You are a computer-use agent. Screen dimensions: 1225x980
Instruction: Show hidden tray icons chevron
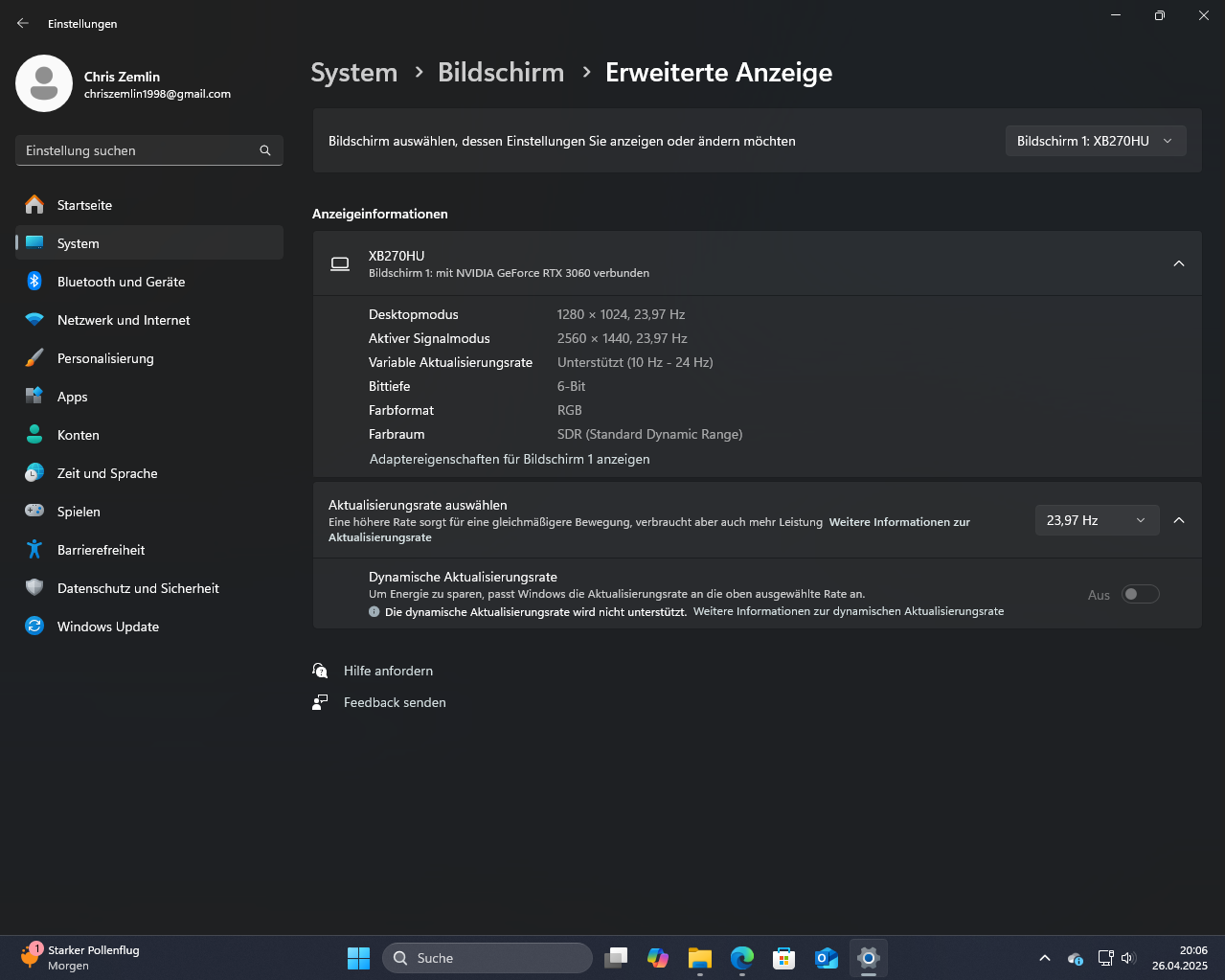click(1045, 958)
